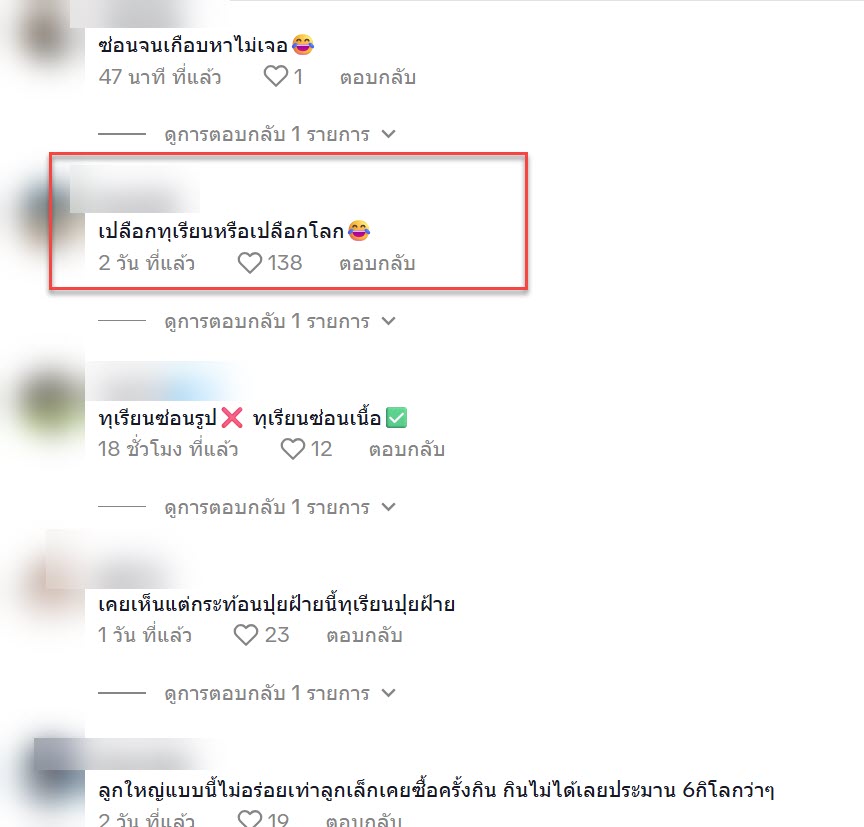Viewport: 864px width, 827px height.
Task: Expand the 1 reply under the 47-minute comment
Action: tap(280, 134)
